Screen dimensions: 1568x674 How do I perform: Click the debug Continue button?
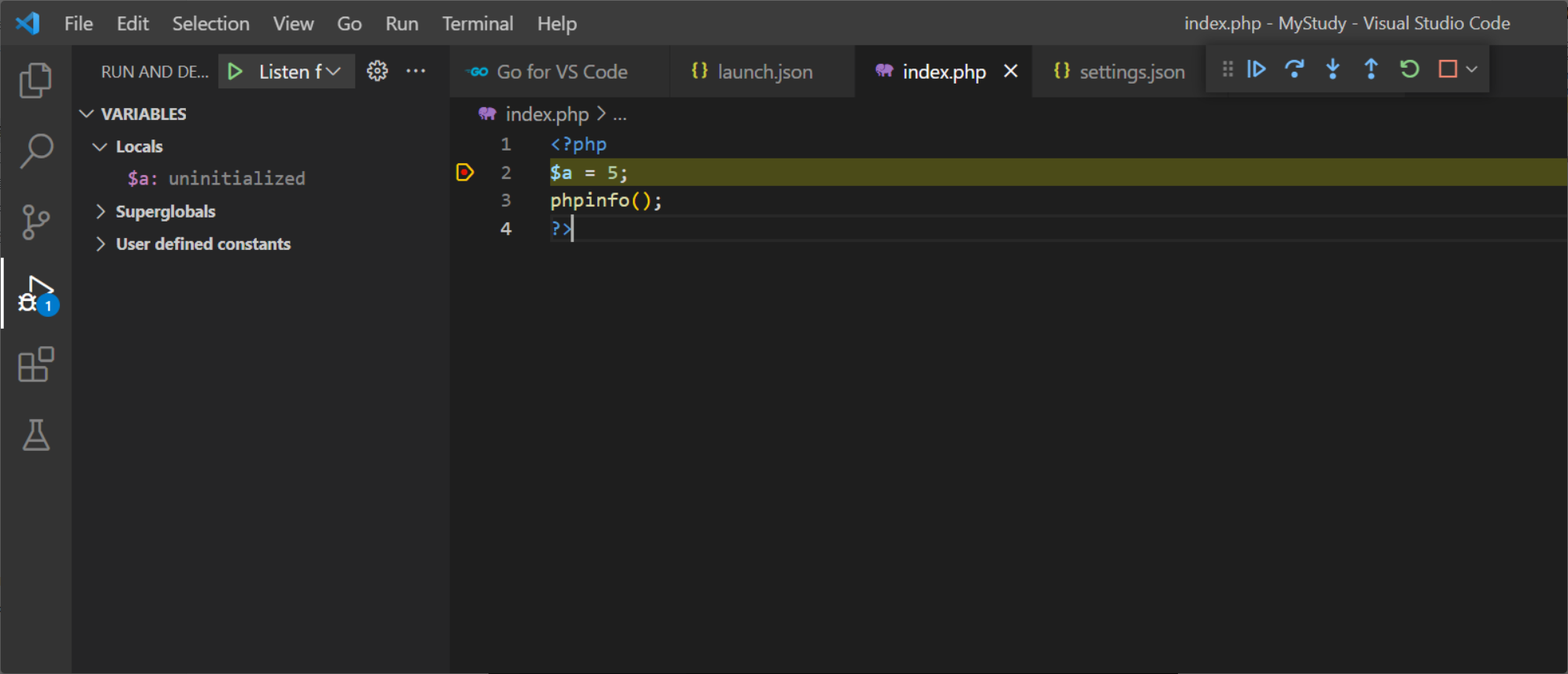coord(1257,69)
